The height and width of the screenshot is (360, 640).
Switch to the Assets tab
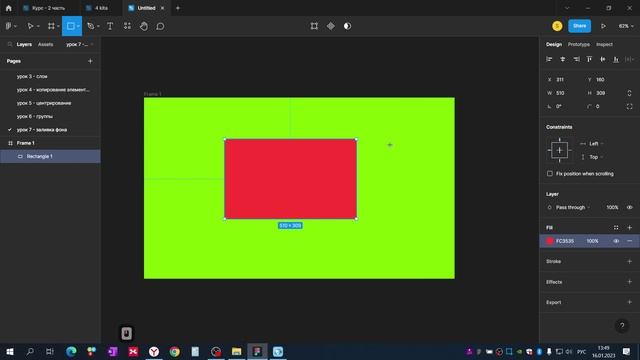[45, 44]
